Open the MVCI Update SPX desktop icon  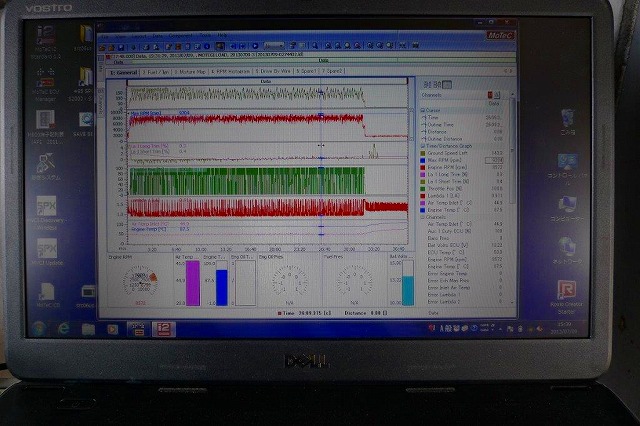click(47, 251)
